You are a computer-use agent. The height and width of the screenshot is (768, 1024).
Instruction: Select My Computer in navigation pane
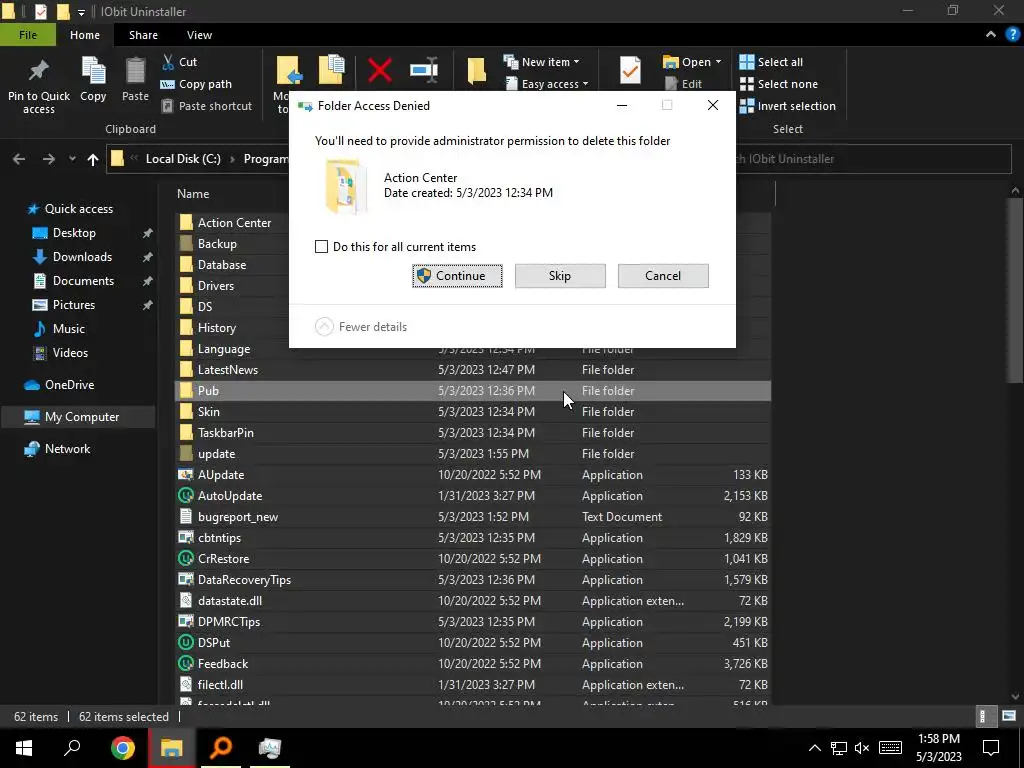[78, 417]
